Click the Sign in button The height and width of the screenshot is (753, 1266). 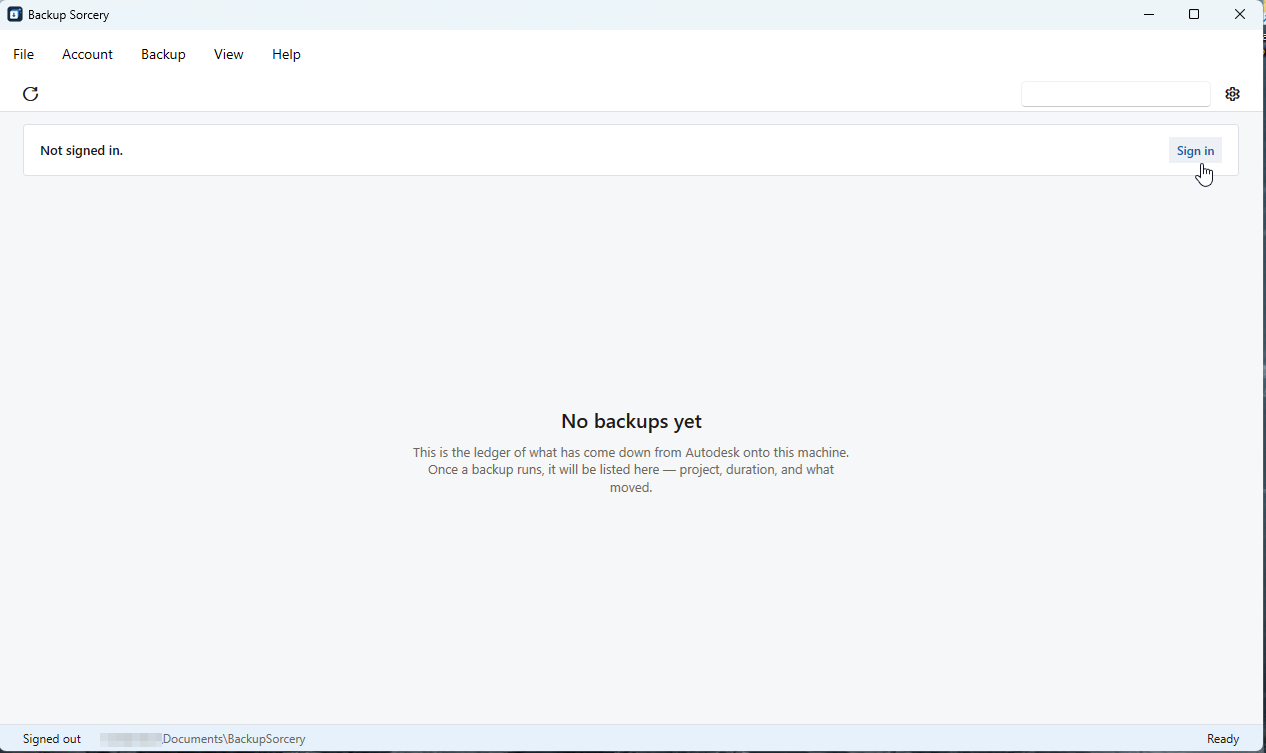coord(1195,150)
